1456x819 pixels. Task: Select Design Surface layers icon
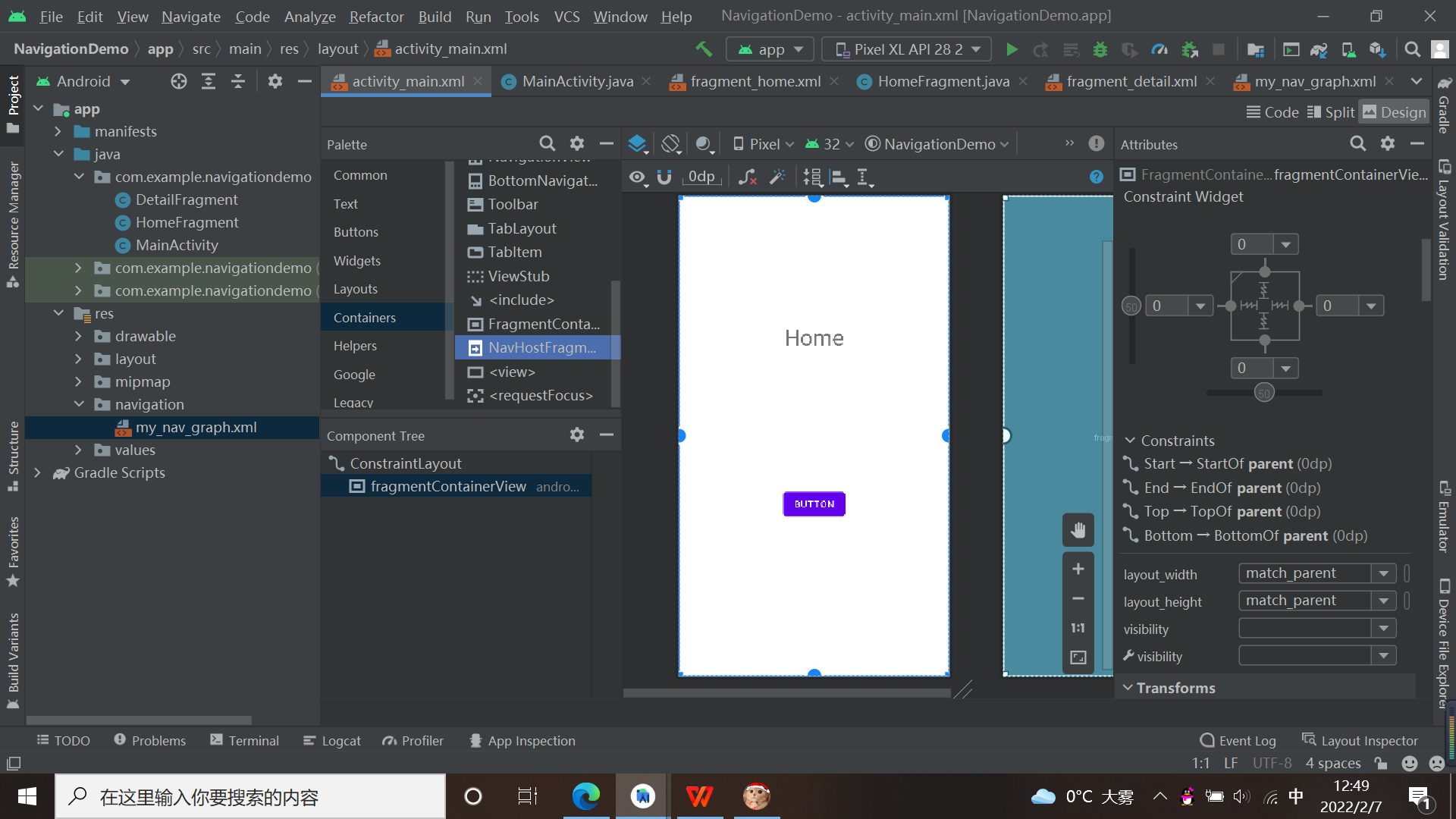coord(637,144)
